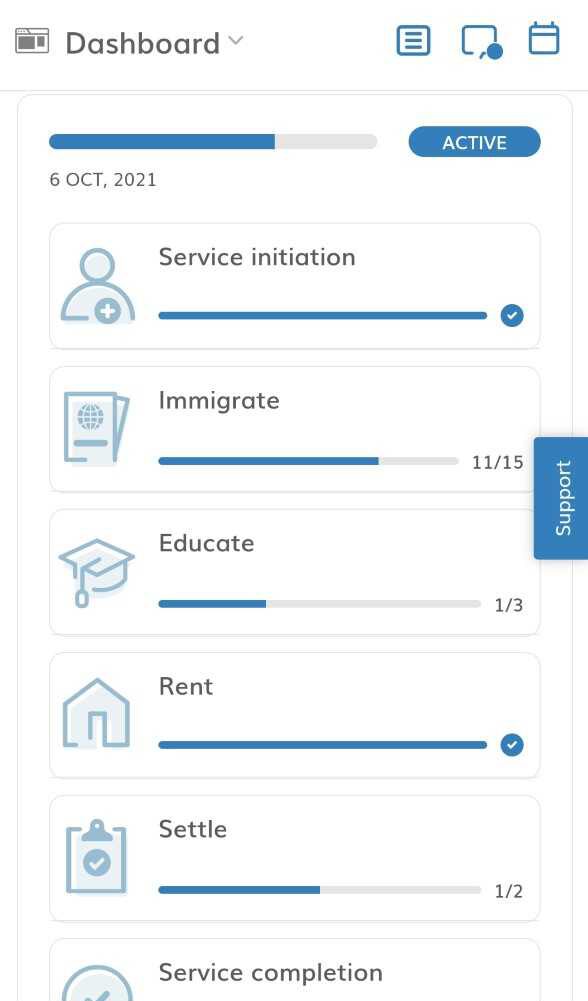Click the Immigrate passport icon
Viewport: 588px width, 1001px height.
pos(96,428)
